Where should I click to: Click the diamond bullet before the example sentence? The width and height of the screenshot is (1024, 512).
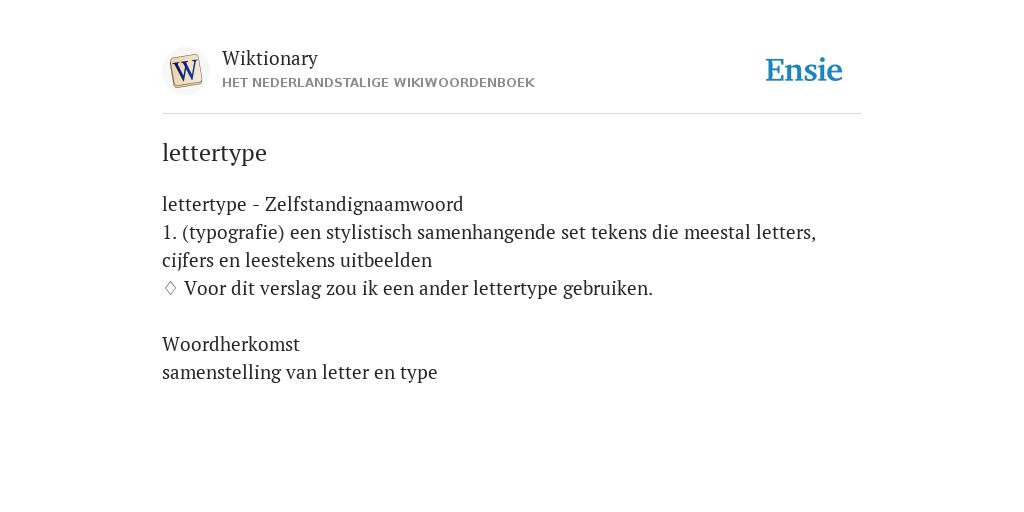[170, 288]
